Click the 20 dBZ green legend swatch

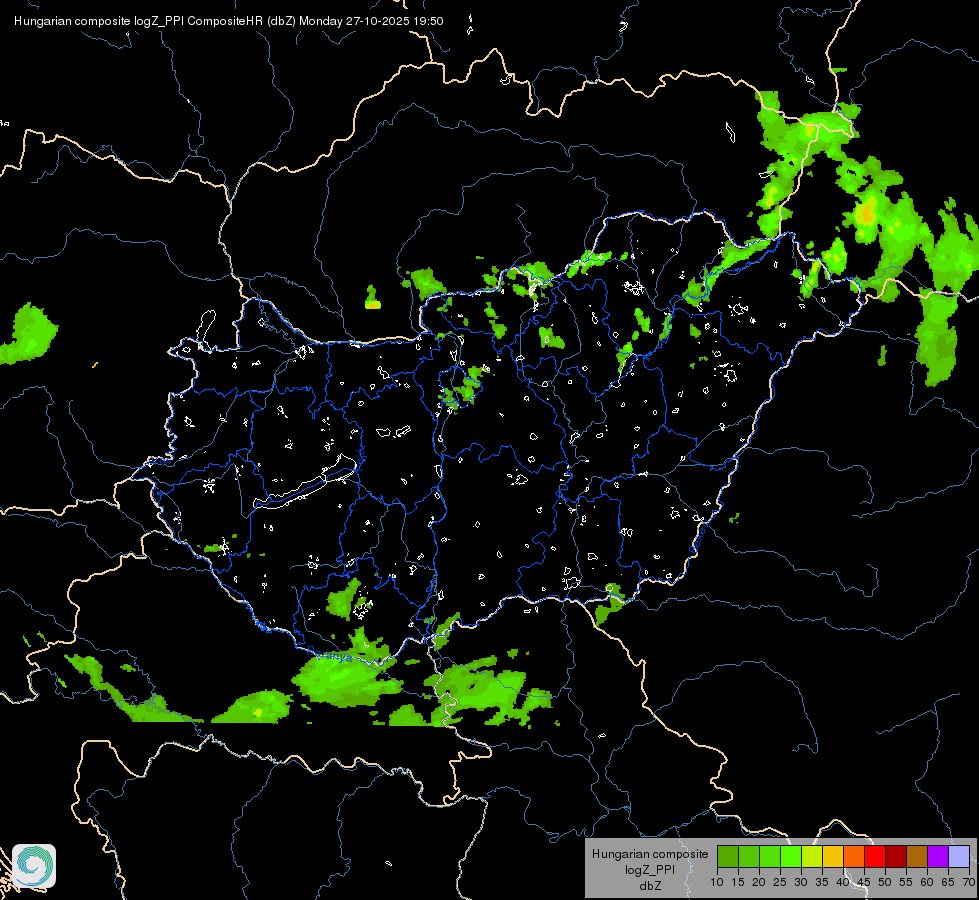(x=769, y=856)
